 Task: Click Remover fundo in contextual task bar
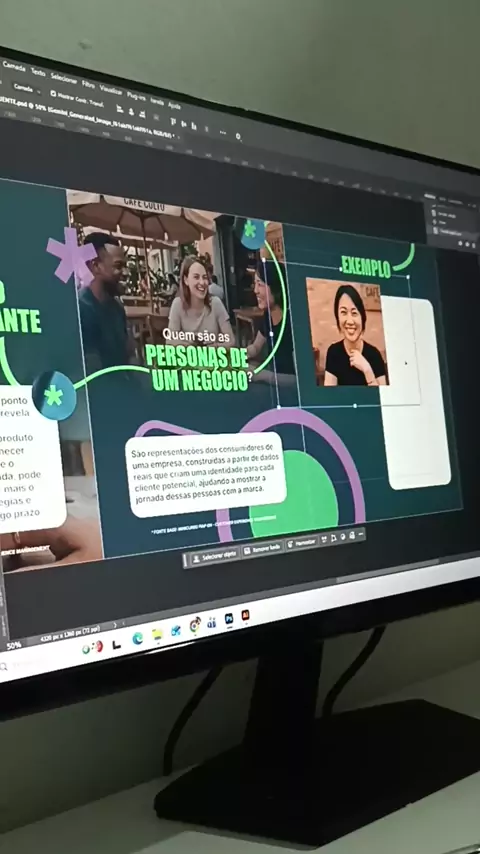[262, 549]
